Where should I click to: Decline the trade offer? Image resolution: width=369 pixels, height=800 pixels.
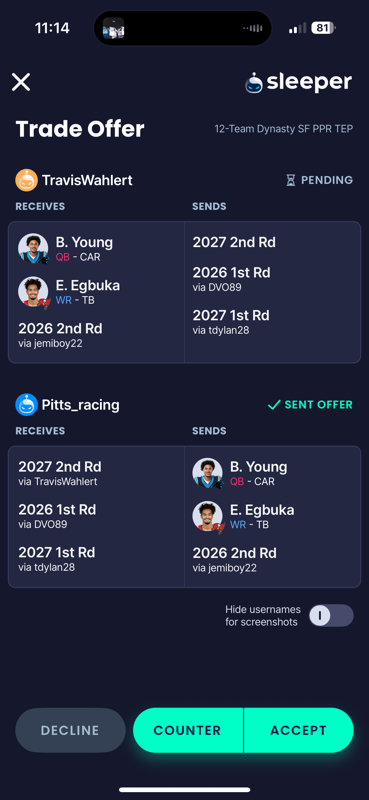(70, 730)
